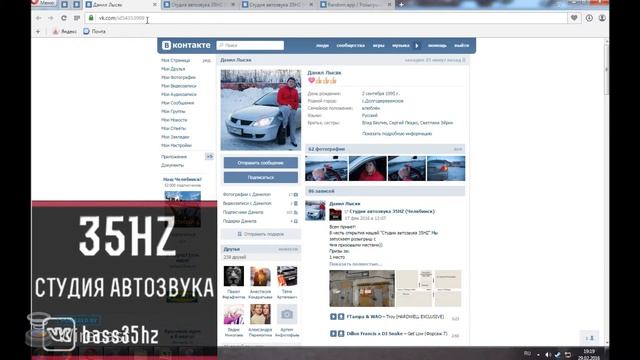Open Мои Аудиозаписи in left menu
640x360 pixels.
coord(179,94)
